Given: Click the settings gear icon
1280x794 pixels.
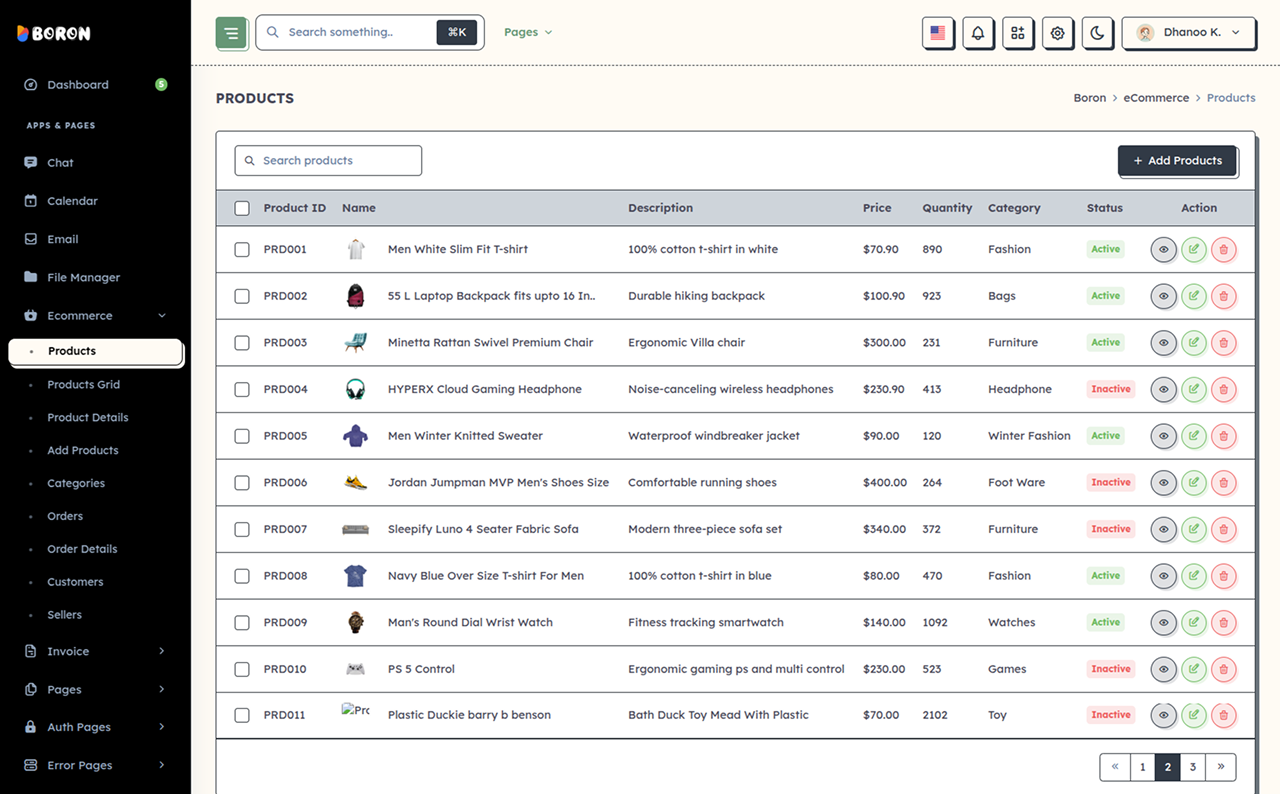Looking at the screenshot, I should pyautogui.click(x=1058, y=33).
